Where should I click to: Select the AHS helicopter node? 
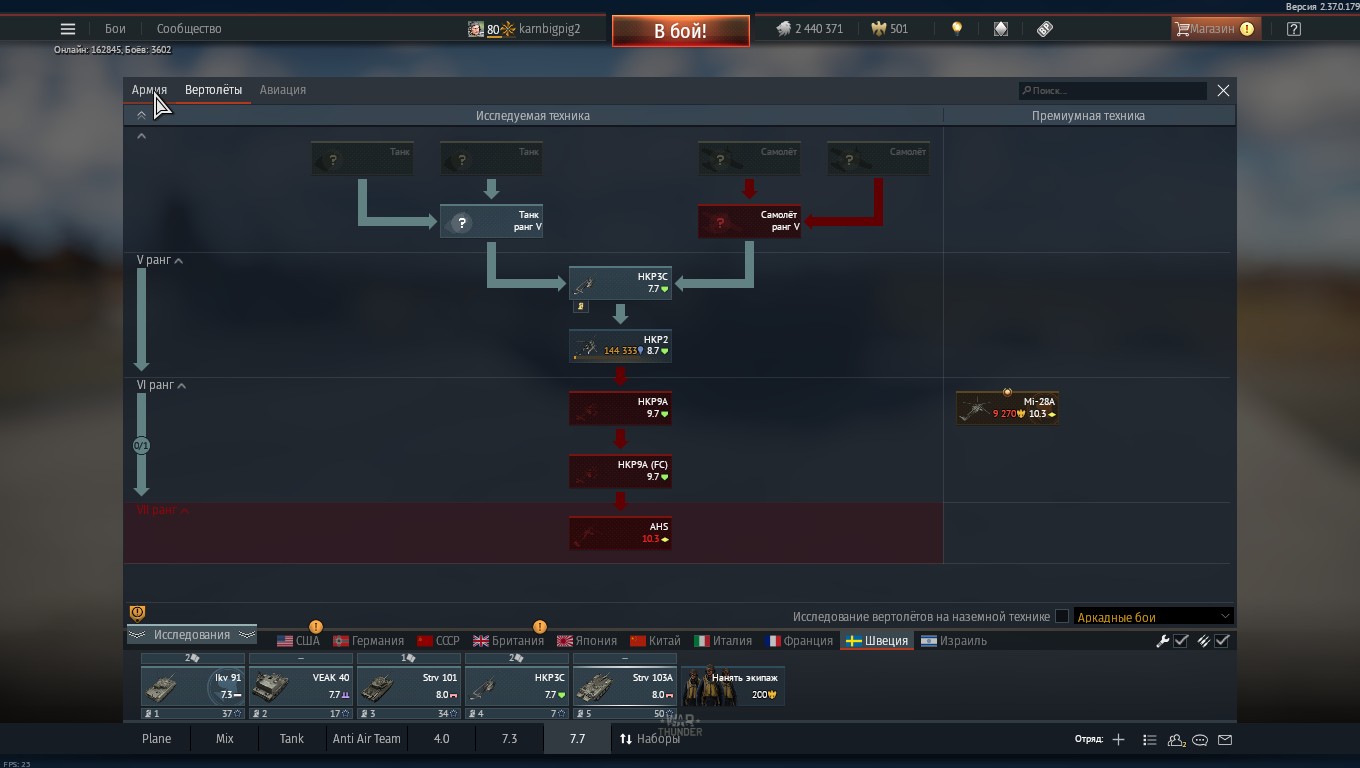(x=620, y=533)
